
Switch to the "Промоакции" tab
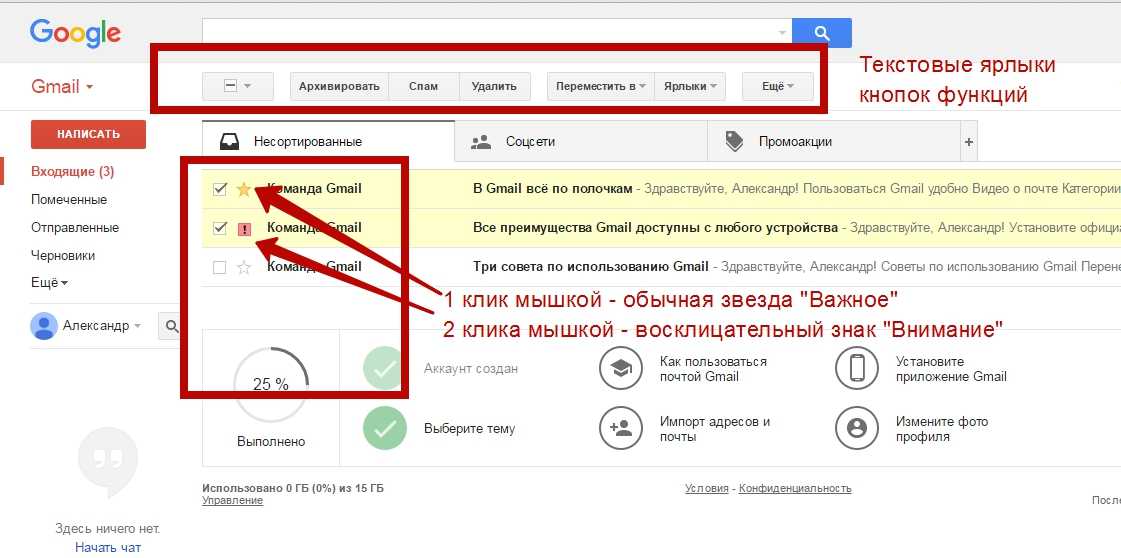794,142
